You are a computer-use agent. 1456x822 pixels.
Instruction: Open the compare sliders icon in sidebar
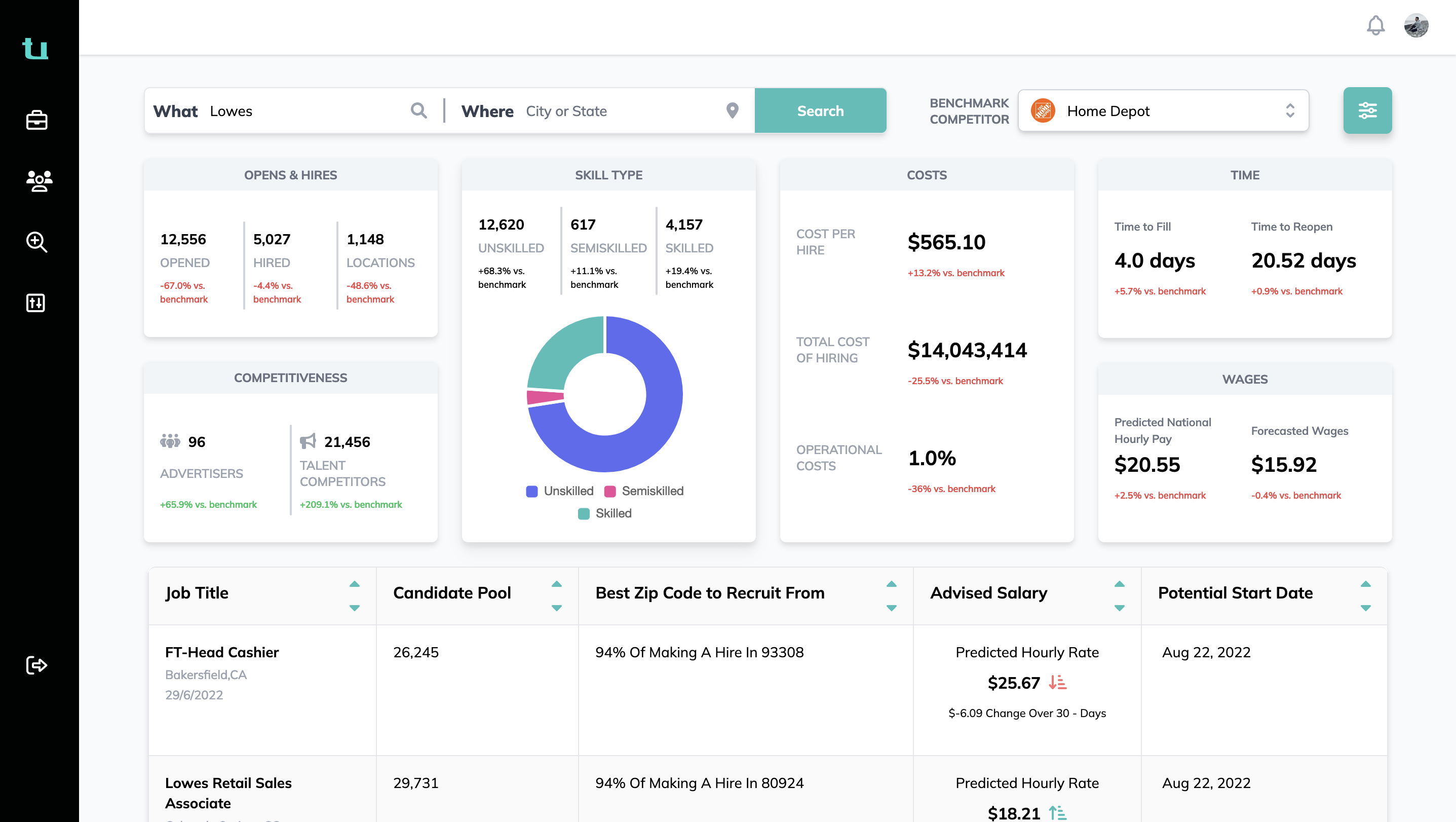click(x=35, y=303)
